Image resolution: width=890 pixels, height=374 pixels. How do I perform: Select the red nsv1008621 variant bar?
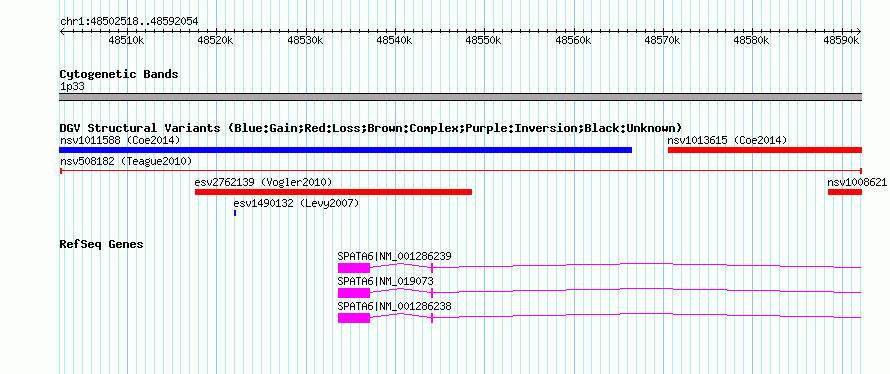(845, 192)
